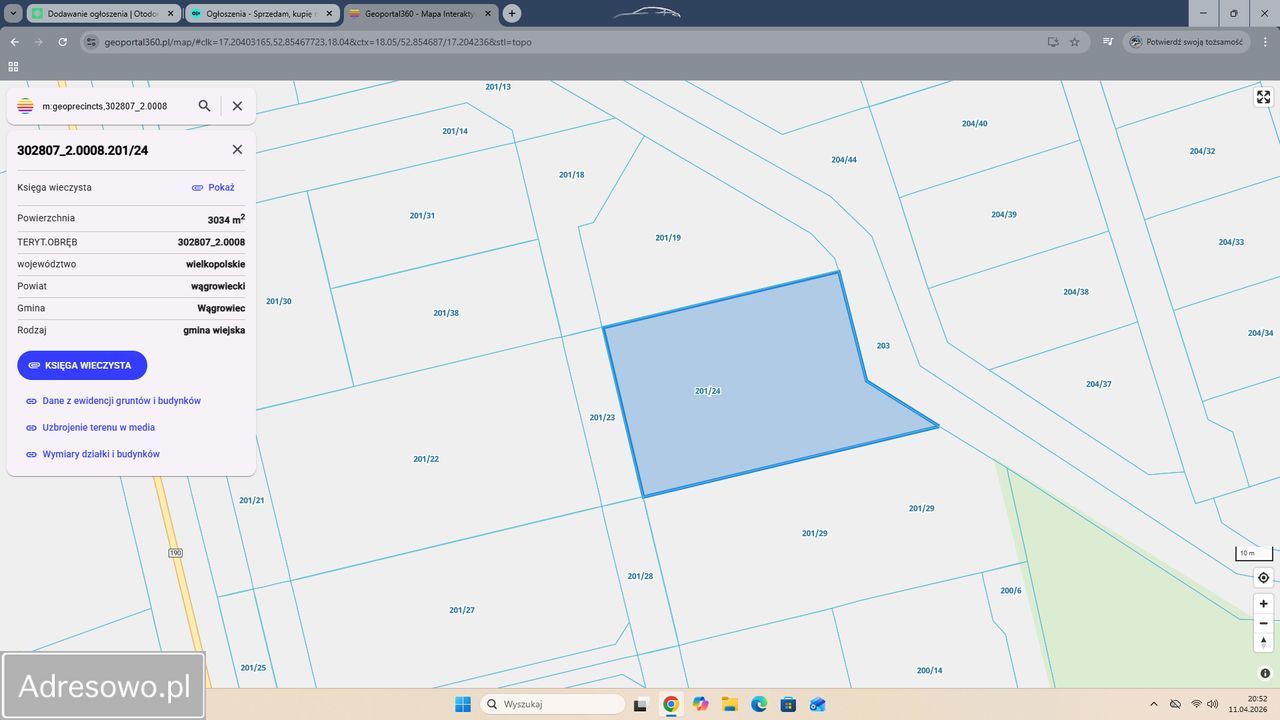
Task: Open the Pokaż land register link
Action: (213, 188)
